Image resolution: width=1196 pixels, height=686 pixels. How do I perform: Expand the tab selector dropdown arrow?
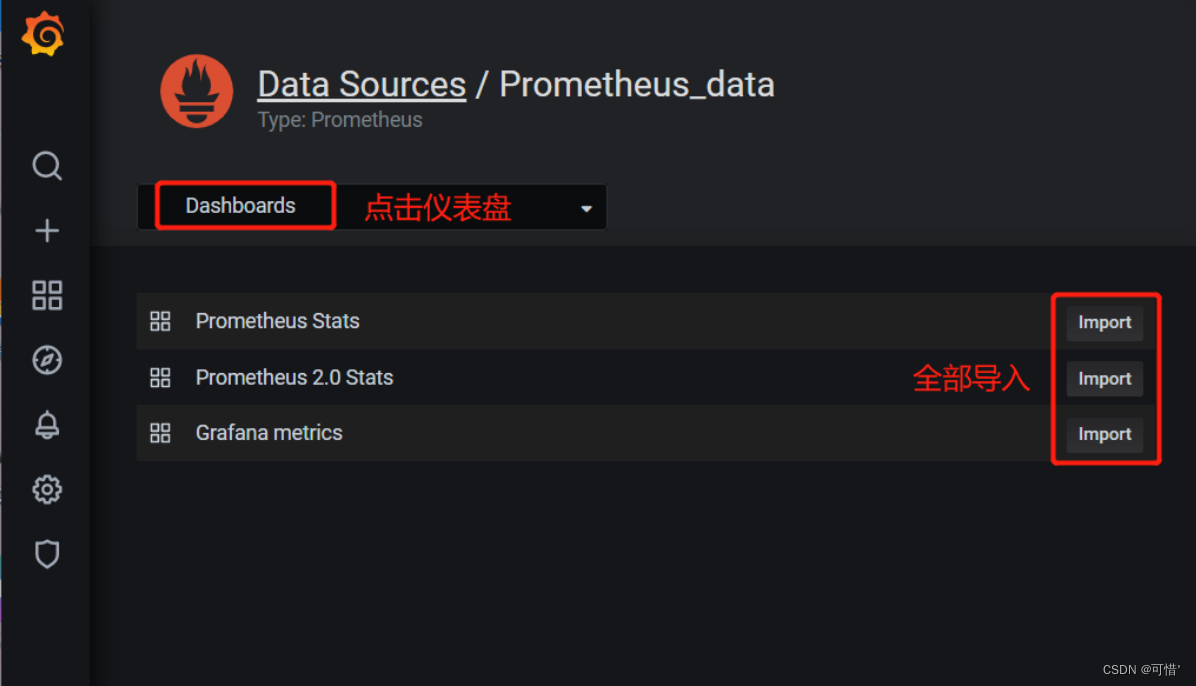[x=586, y=208]
